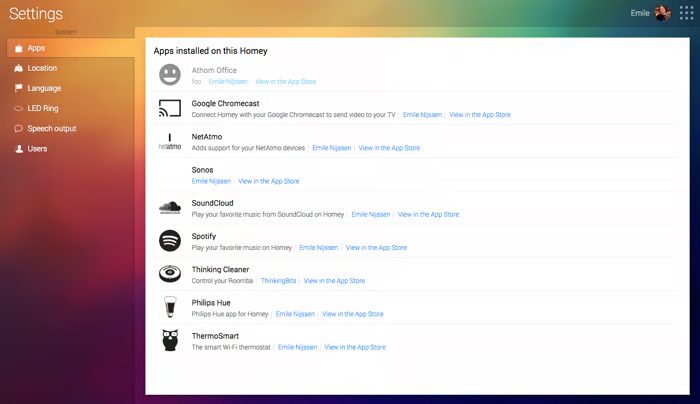Click the Spotify logo icon
This screenshot has height=404, width=700.
tap(170, 241)
